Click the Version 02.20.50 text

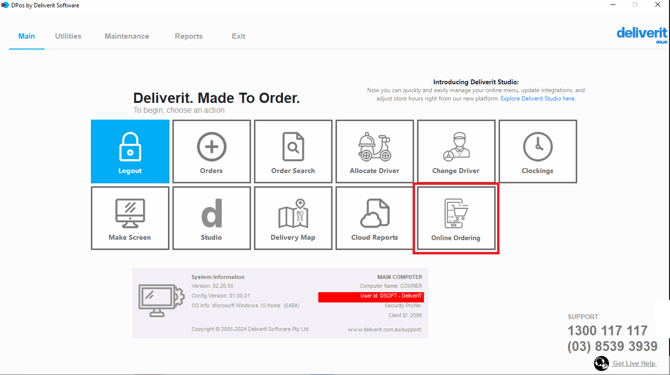tap(212, 286)
